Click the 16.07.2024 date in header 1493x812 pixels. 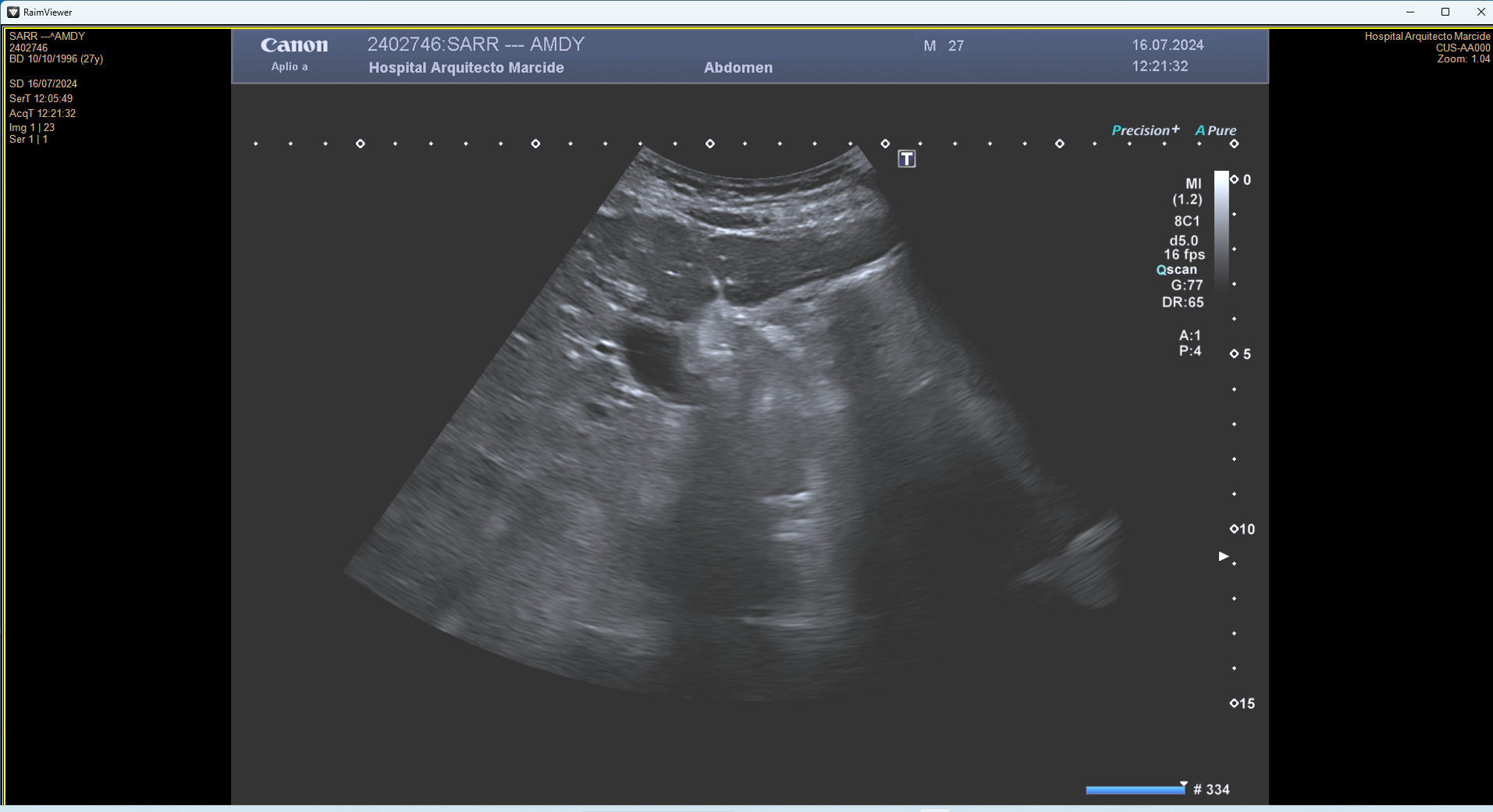[1168, 45]
